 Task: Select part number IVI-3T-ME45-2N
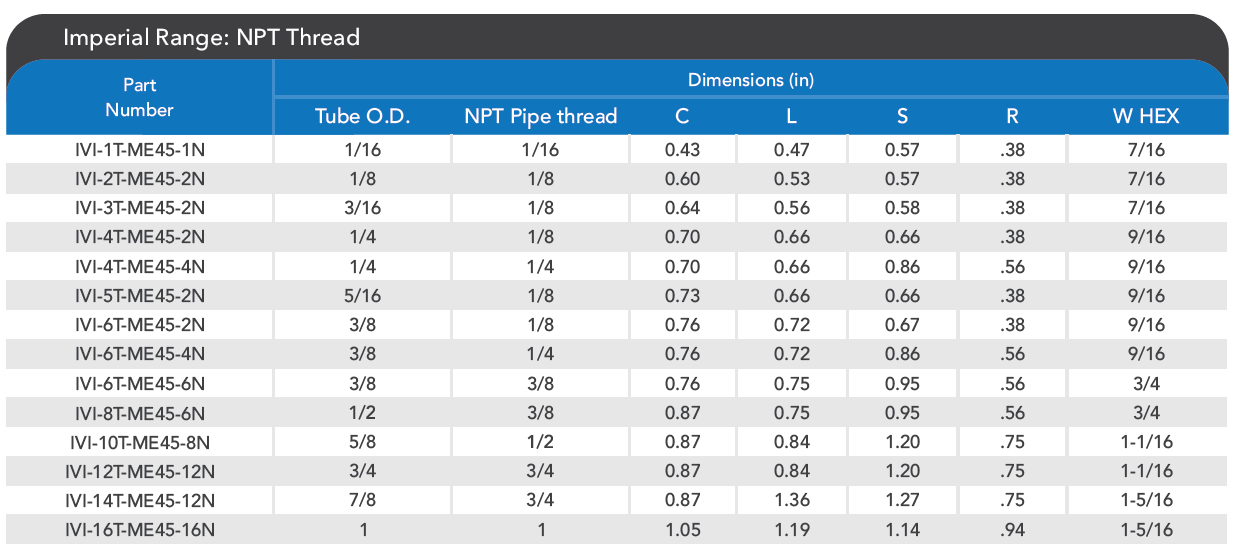coord(140,208)
